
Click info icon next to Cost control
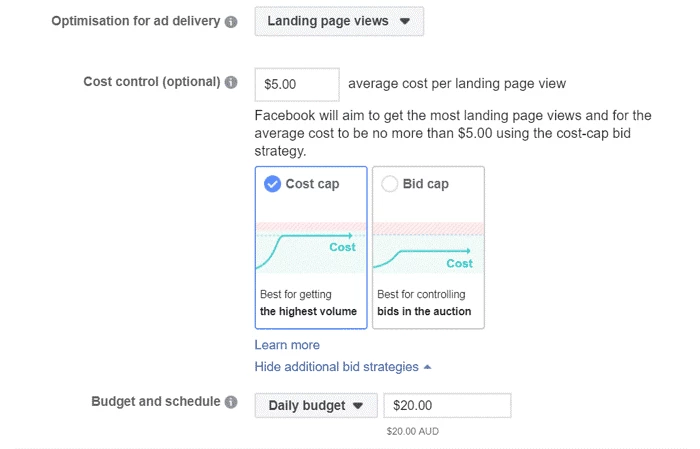pyautogui.click(x=231, y=82)
